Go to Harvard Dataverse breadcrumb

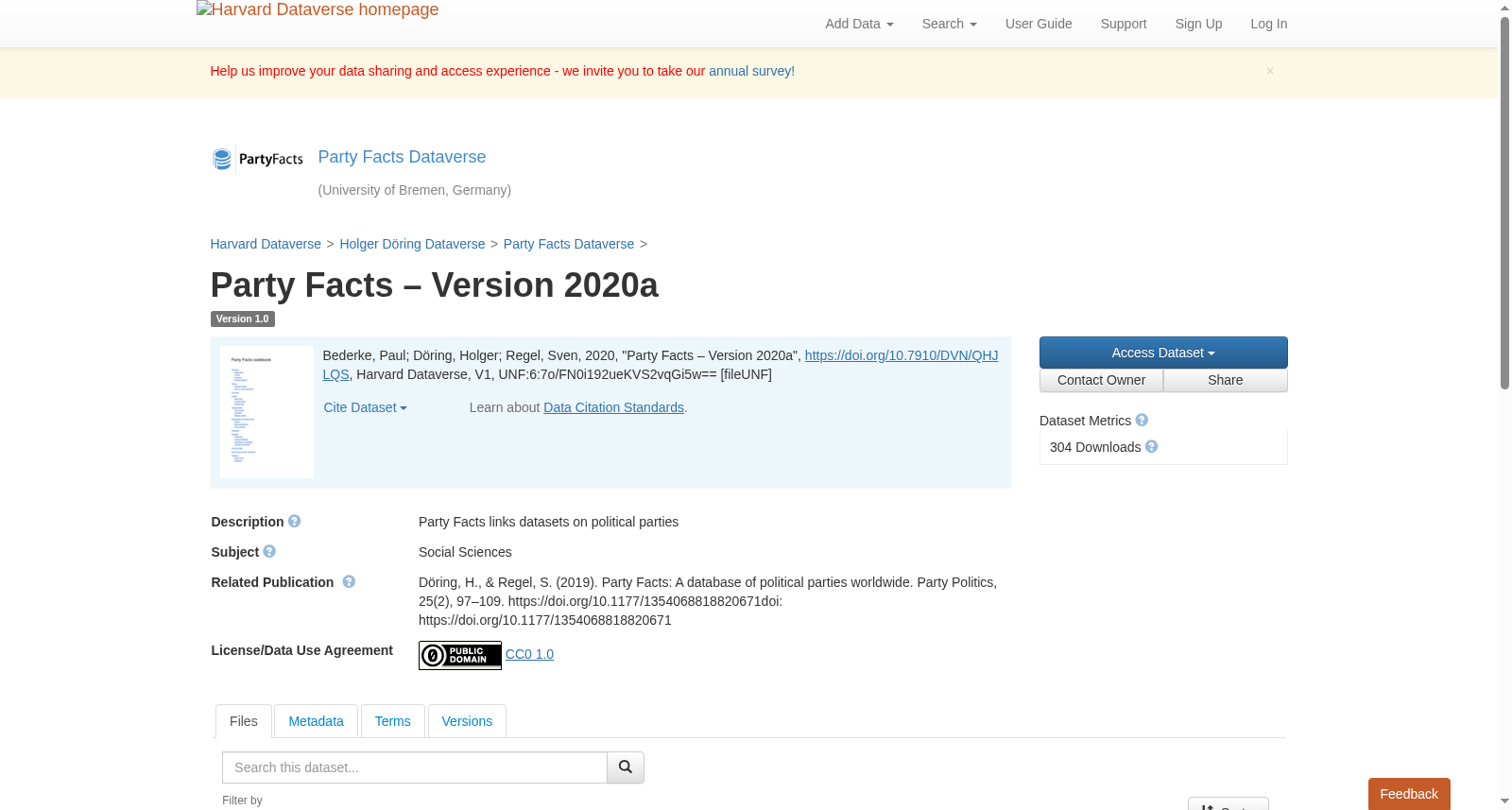point(266,244)
